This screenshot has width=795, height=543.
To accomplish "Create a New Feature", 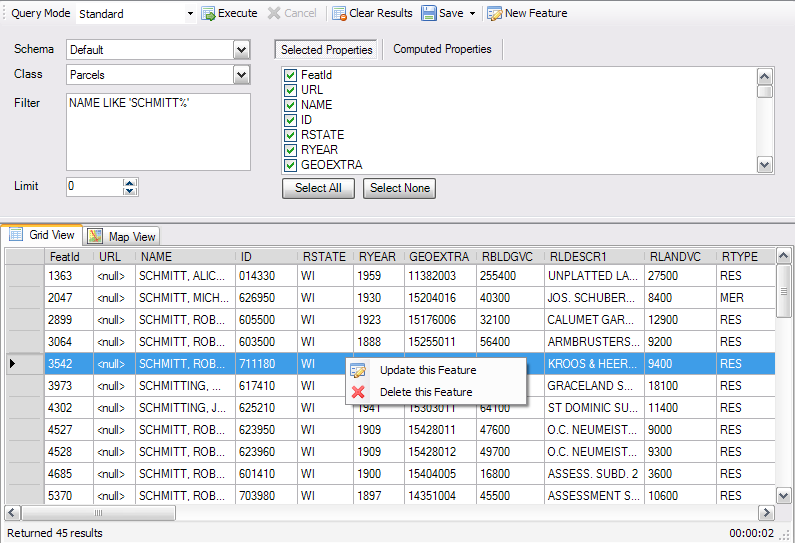I will click(x=527, y=13).
